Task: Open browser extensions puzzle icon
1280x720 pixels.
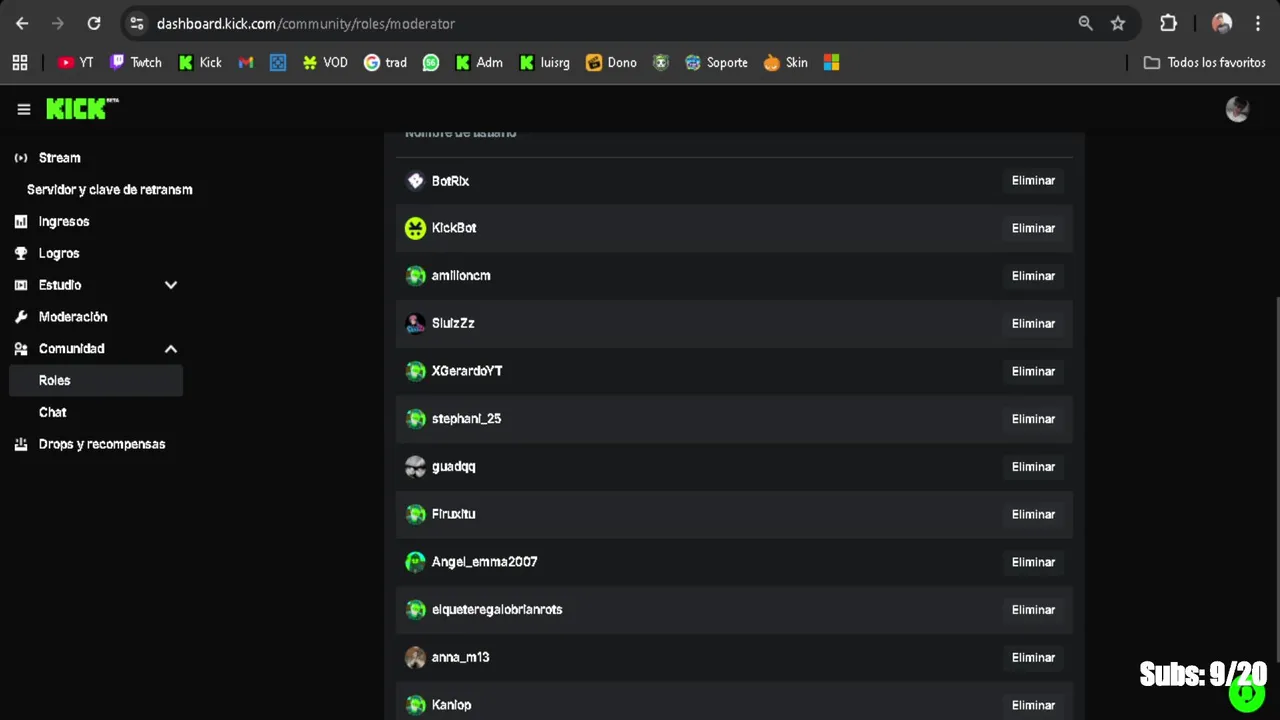Action: 1168,23
